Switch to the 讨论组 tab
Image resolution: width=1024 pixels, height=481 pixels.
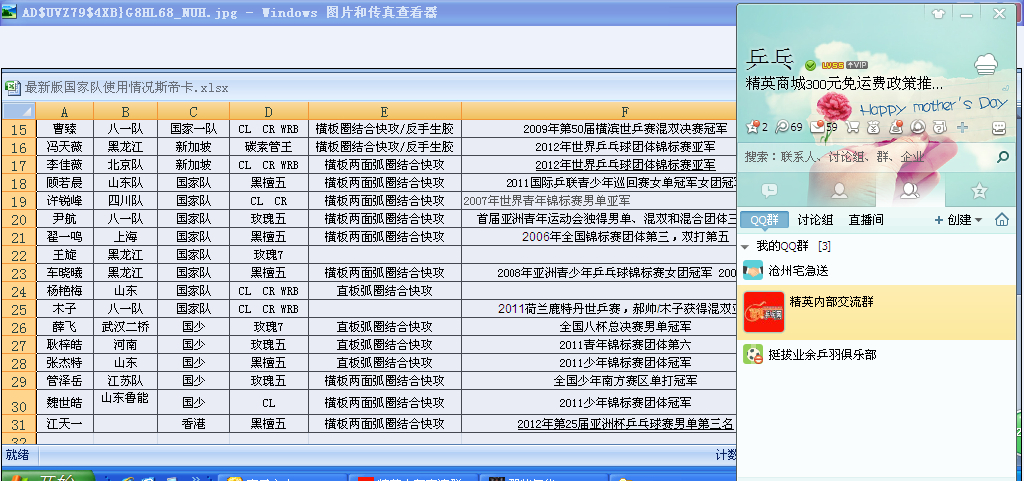pyautogui.click(x=815, y=220)
